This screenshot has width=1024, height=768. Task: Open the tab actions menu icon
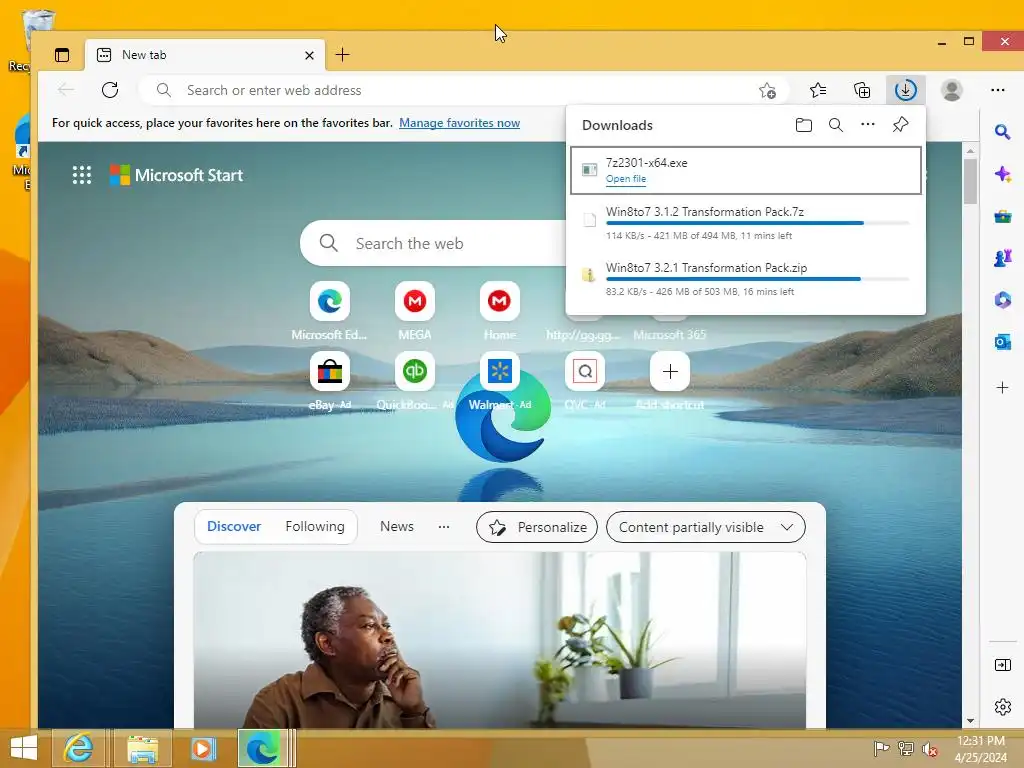pos(62,55)
